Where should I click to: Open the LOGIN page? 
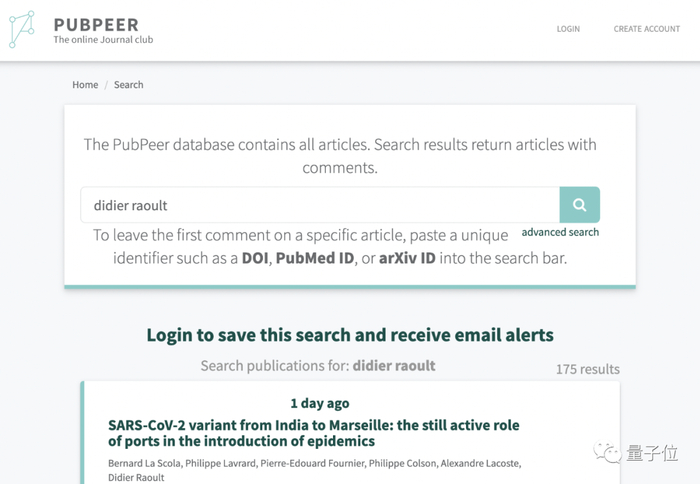(x=568, y=29)
